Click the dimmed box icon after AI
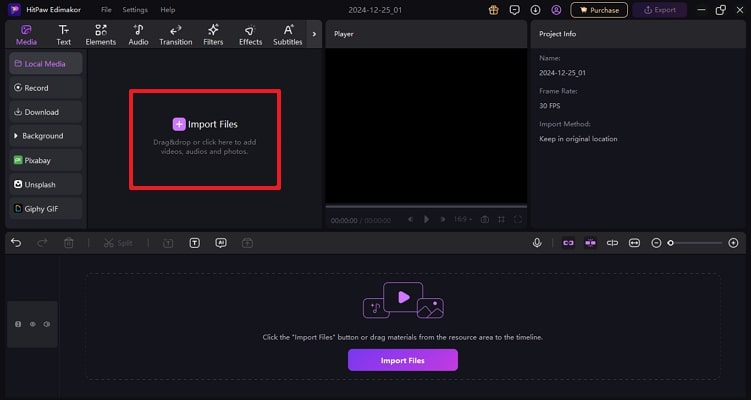This screenshot has width=751, height=400. (247, 243)
